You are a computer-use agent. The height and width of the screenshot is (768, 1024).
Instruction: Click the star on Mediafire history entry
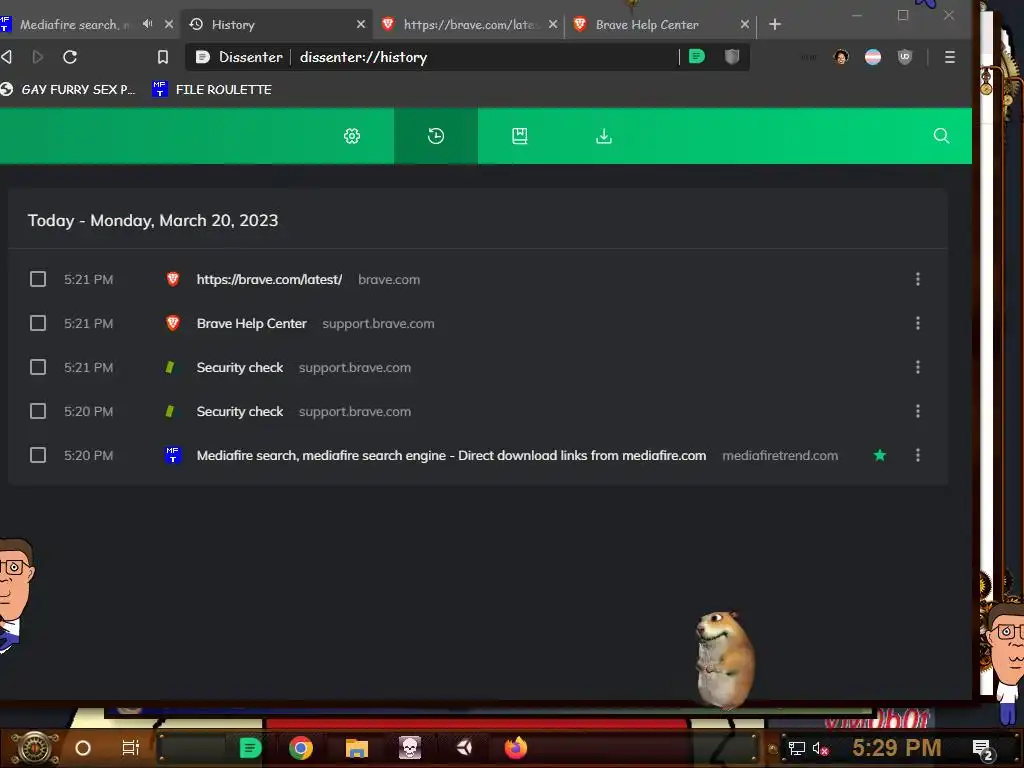click(x=880, y=455)
